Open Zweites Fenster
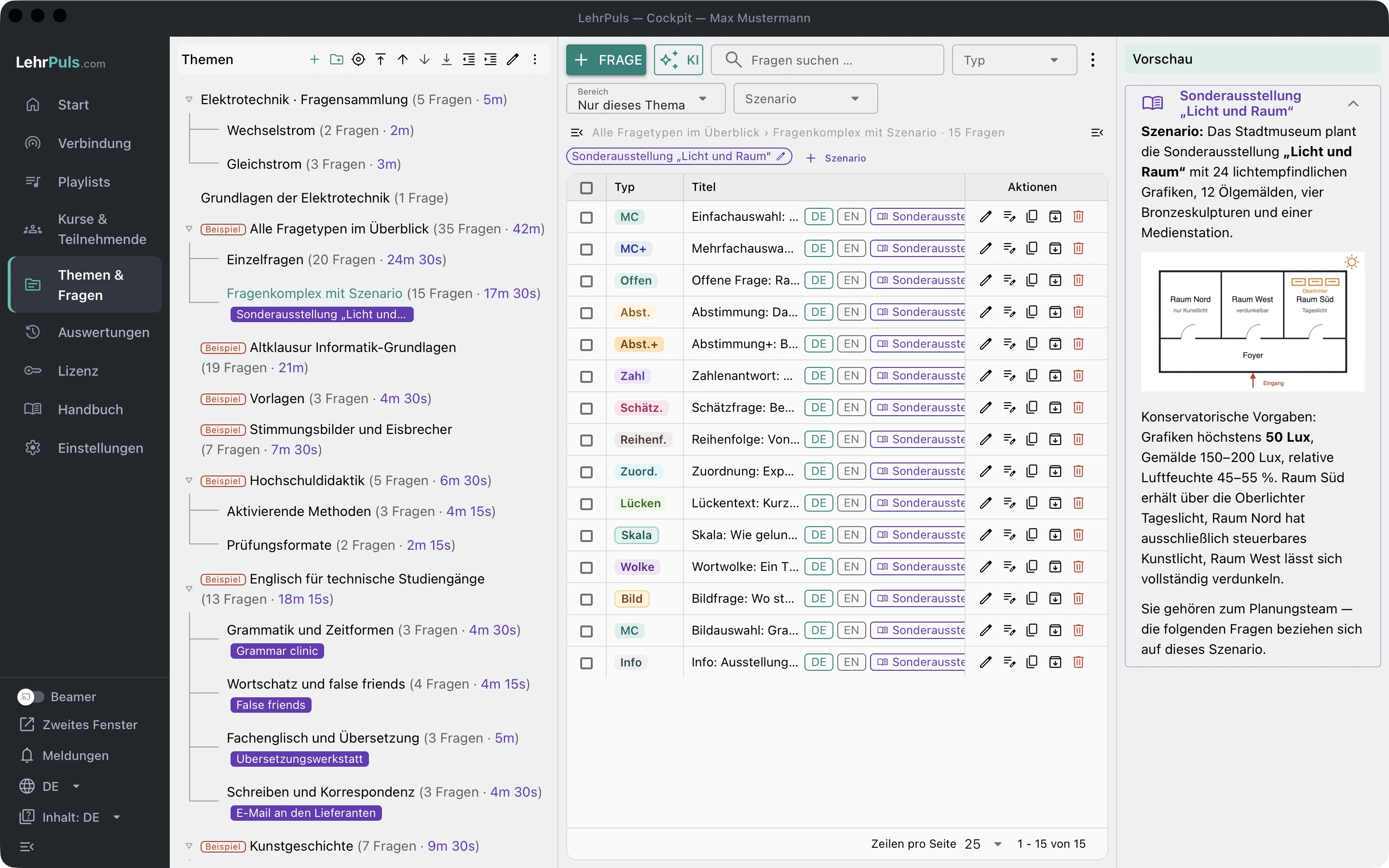Image resolution: width=1389 pixels, height=868 pixels. tap(79, 725)
